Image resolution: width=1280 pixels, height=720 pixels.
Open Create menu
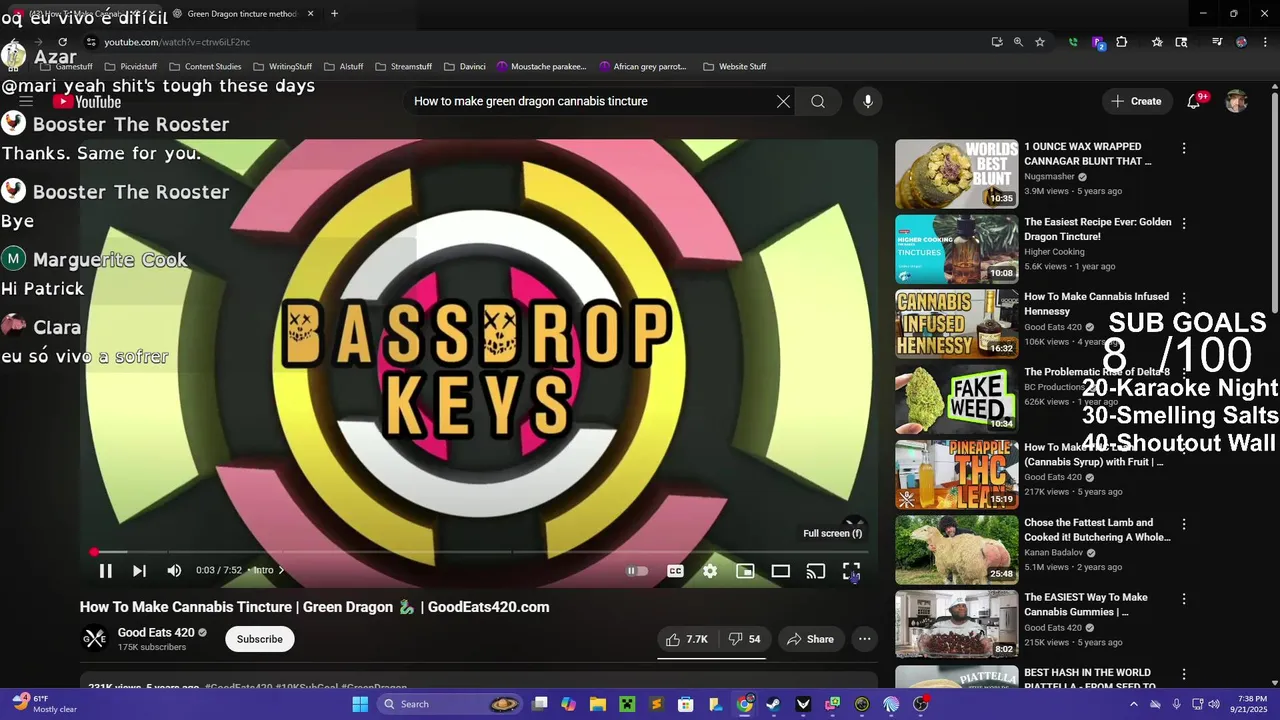[x=1136, y=101]
